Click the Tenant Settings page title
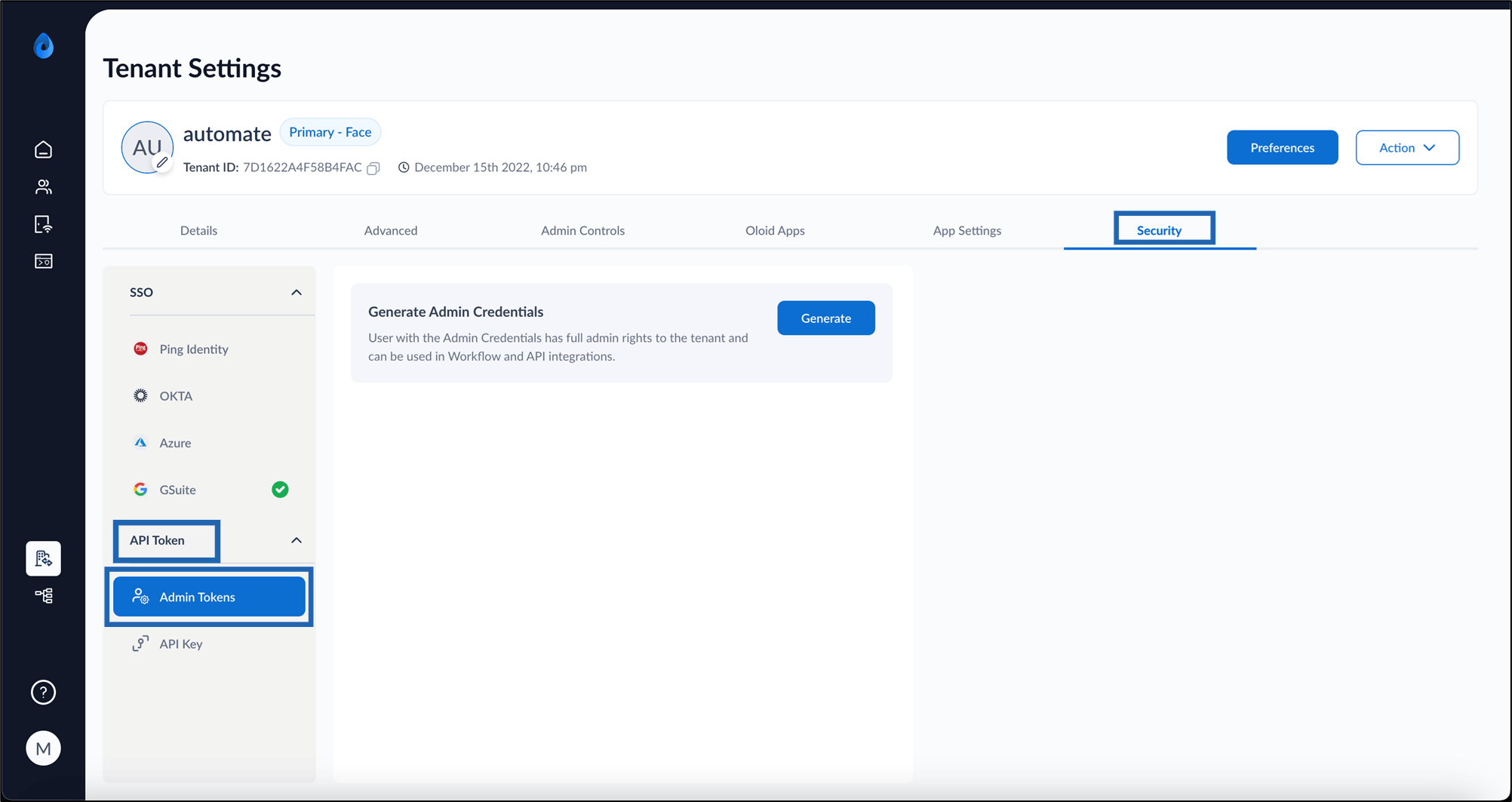The width and height of the screenshot is (1512, 802). (x=192, y=68)
